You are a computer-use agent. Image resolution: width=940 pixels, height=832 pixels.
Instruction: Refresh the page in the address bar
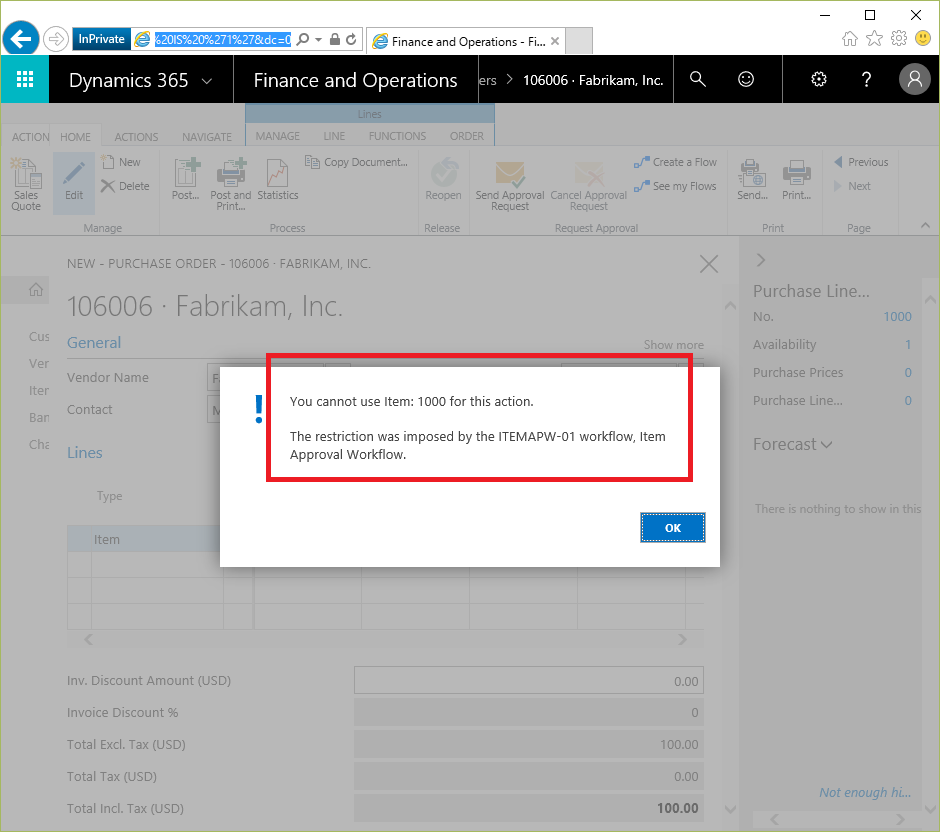[351, 40]
